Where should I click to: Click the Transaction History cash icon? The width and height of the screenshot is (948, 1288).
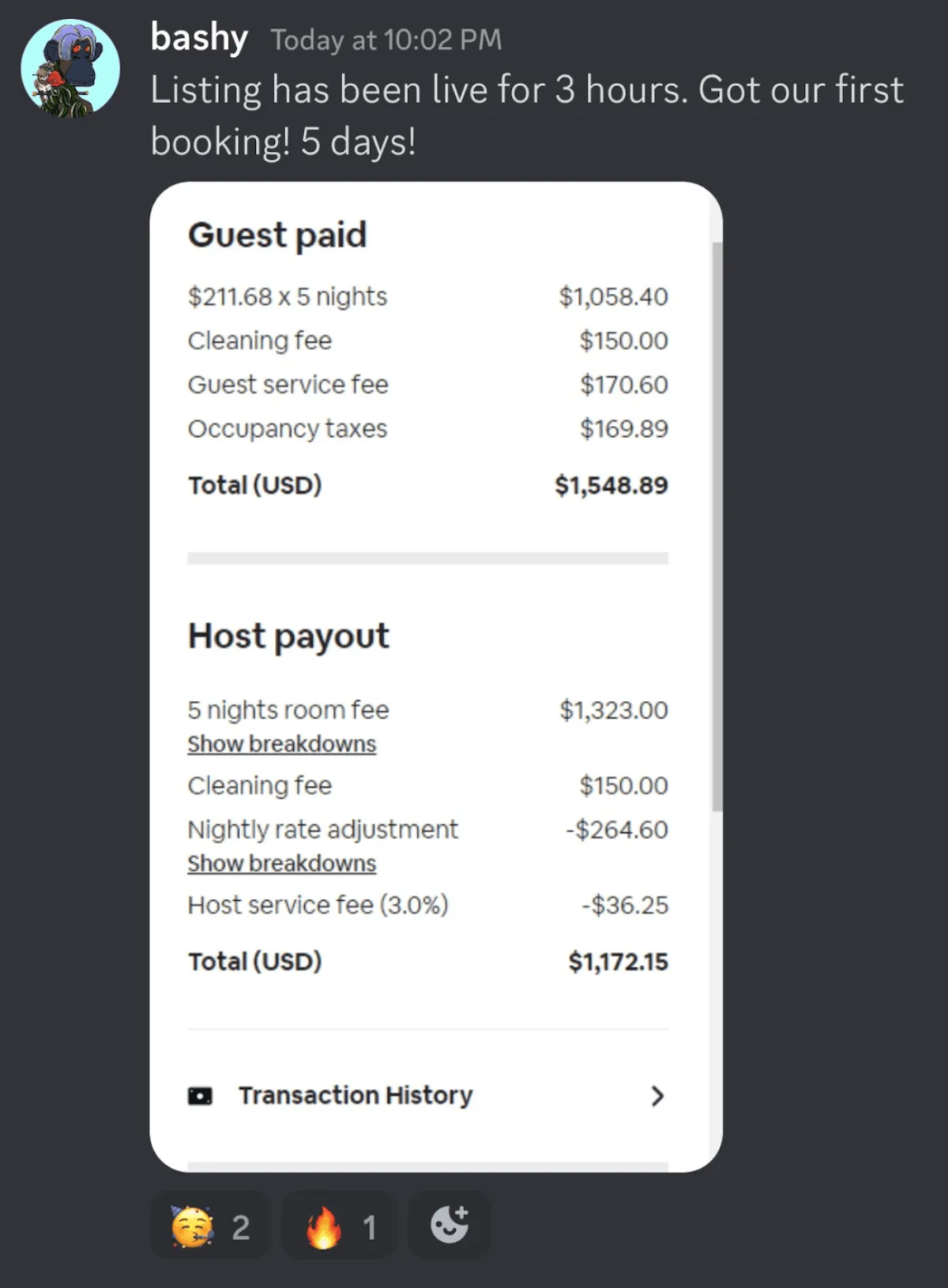point(200,1096)
